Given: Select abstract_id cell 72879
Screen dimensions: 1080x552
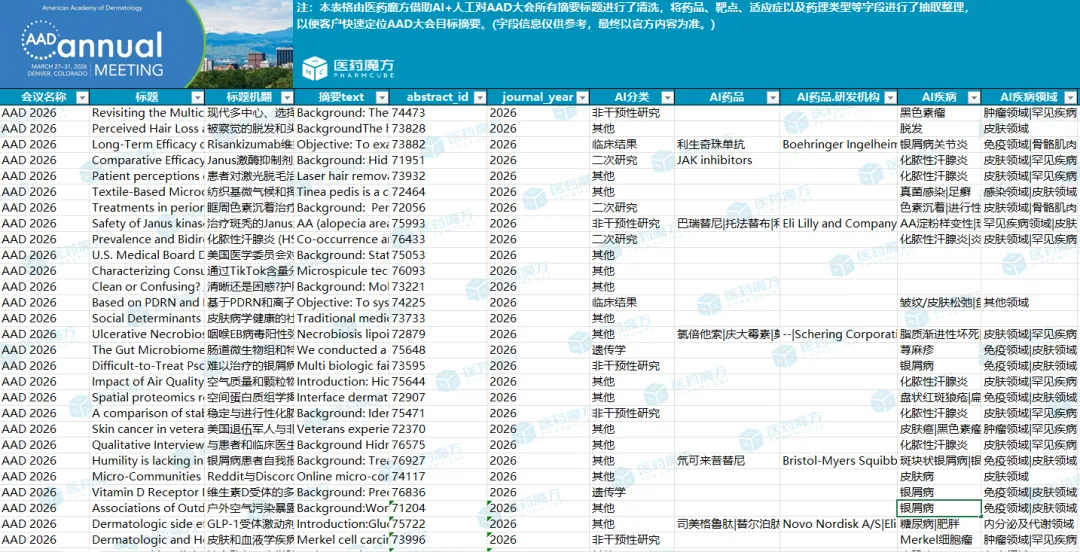Looking at the screenshot, I should coord(438,334).
